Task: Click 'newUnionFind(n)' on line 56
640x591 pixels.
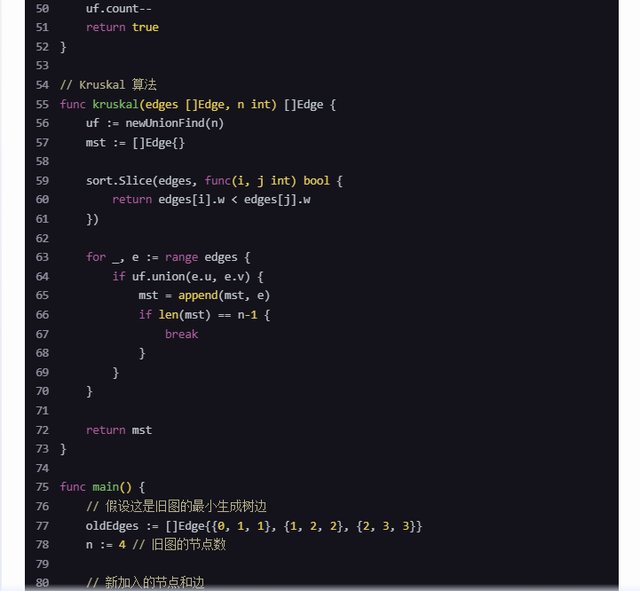Action: tap(175, 123)
